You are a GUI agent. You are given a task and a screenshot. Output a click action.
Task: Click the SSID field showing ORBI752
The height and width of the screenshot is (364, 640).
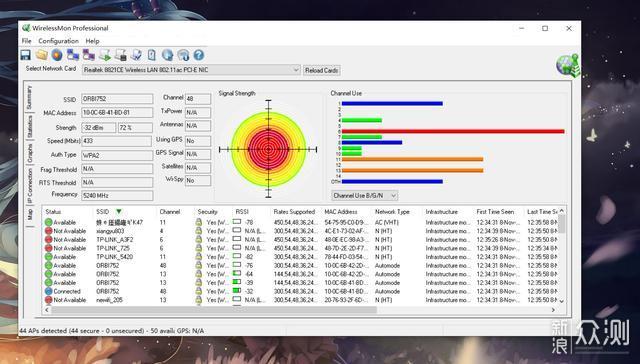pos(117,99)
